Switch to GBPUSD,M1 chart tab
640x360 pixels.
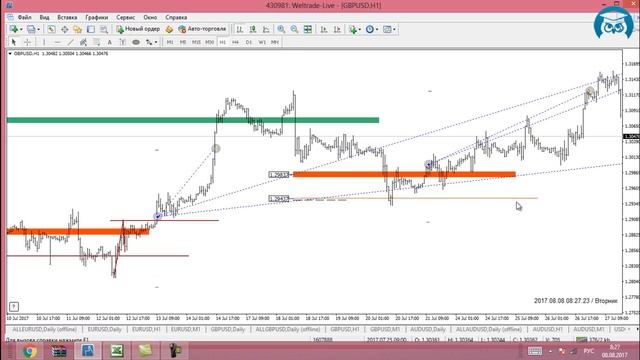[x=384, y=329]
